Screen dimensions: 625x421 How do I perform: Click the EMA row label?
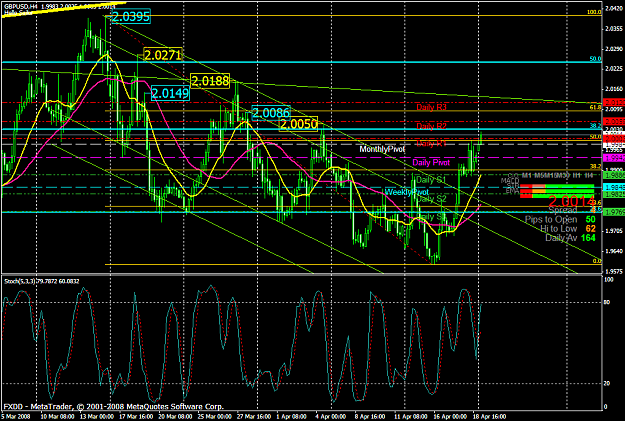(x=513, y=192)
